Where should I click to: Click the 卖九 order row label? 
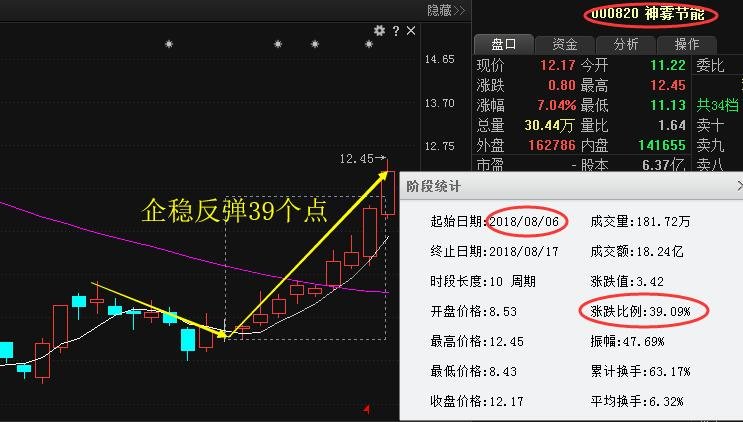coord(710,145)
